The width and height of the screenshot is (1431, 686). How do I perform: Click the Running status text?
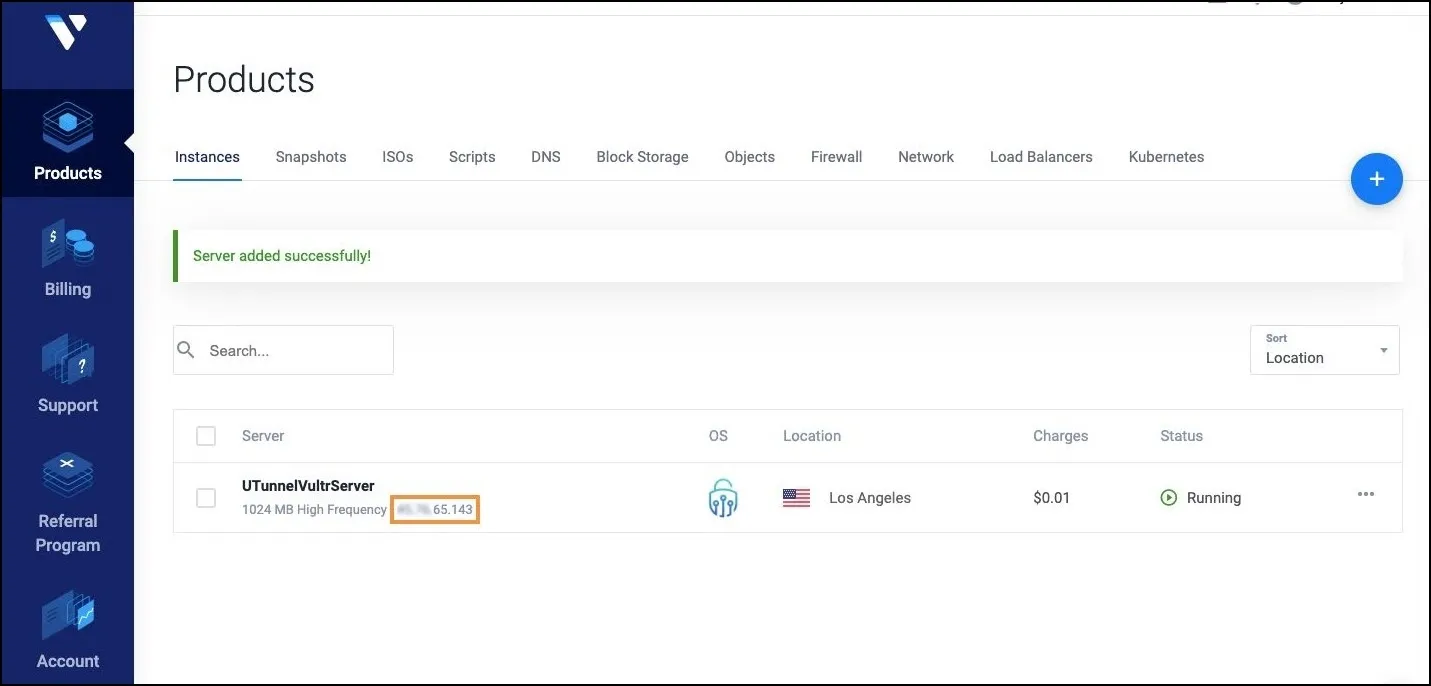click(1213, 498)
